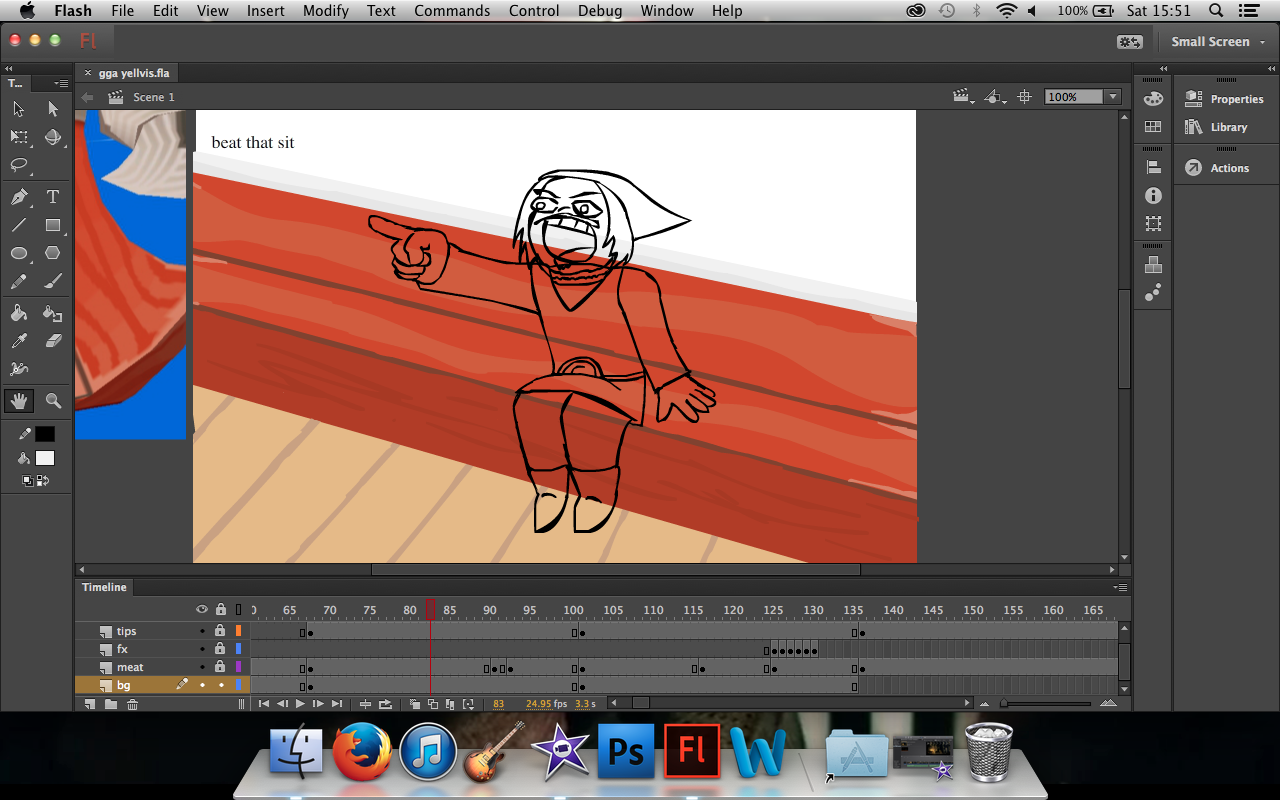
Task: Open the Library panel
Action: coord(1216,127)
